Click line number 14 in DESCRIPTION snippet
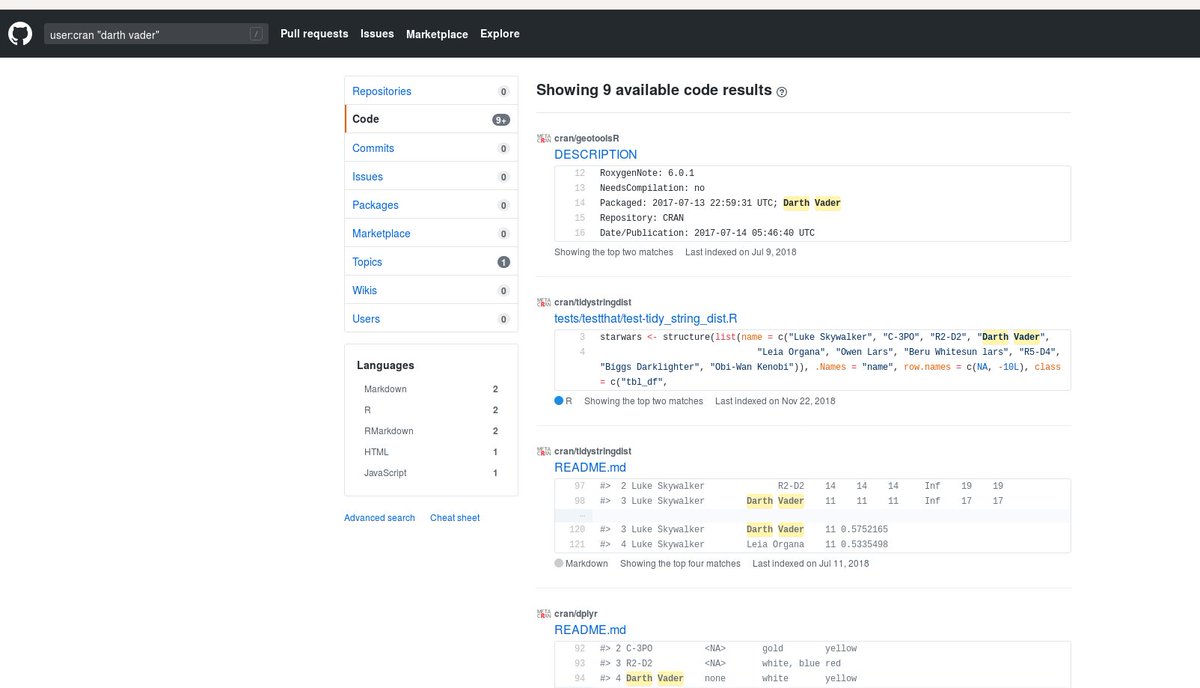This screenshot has height=688, width=1200. (579, 203)
